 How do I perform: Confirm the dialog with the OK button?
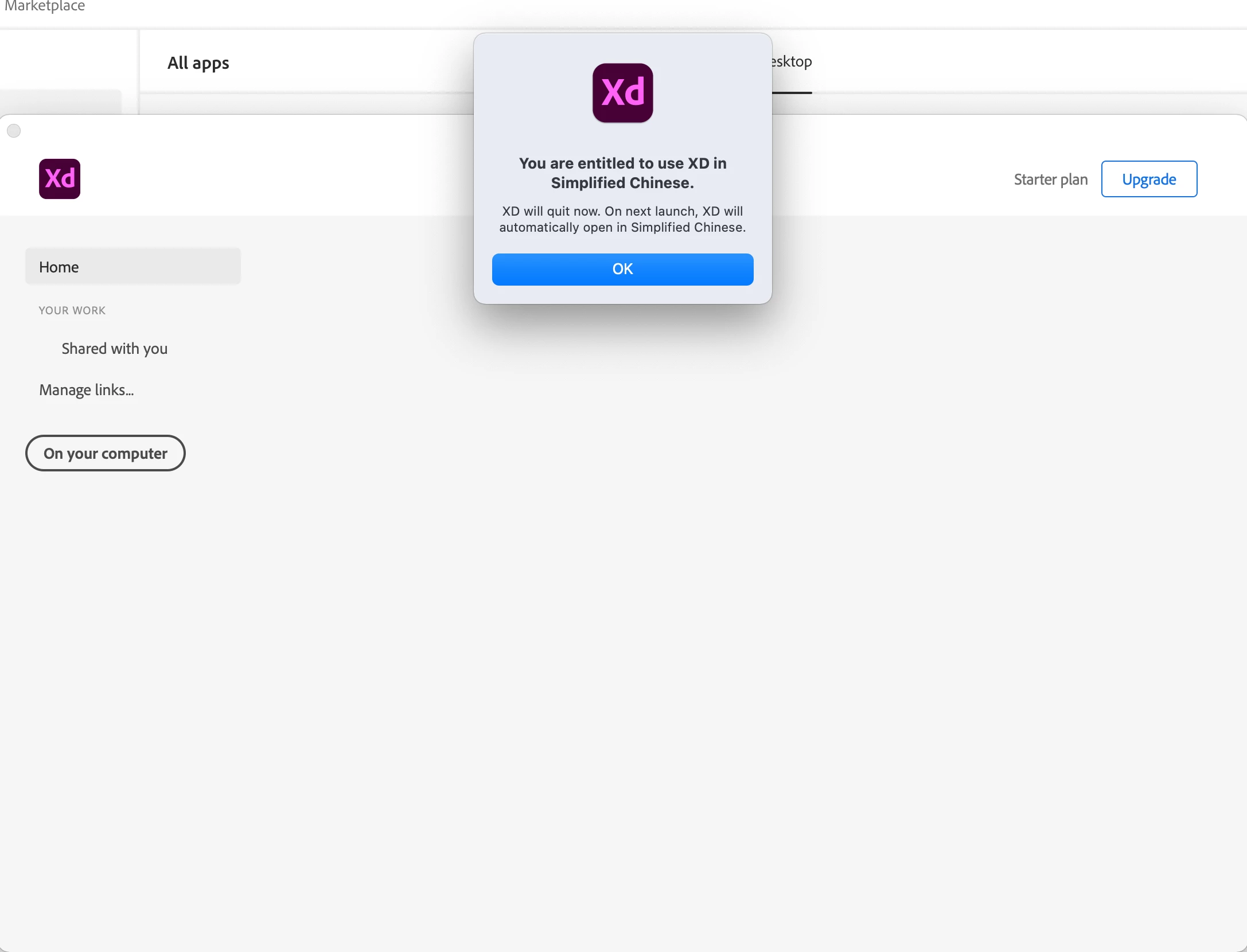(x=622, y=269)
